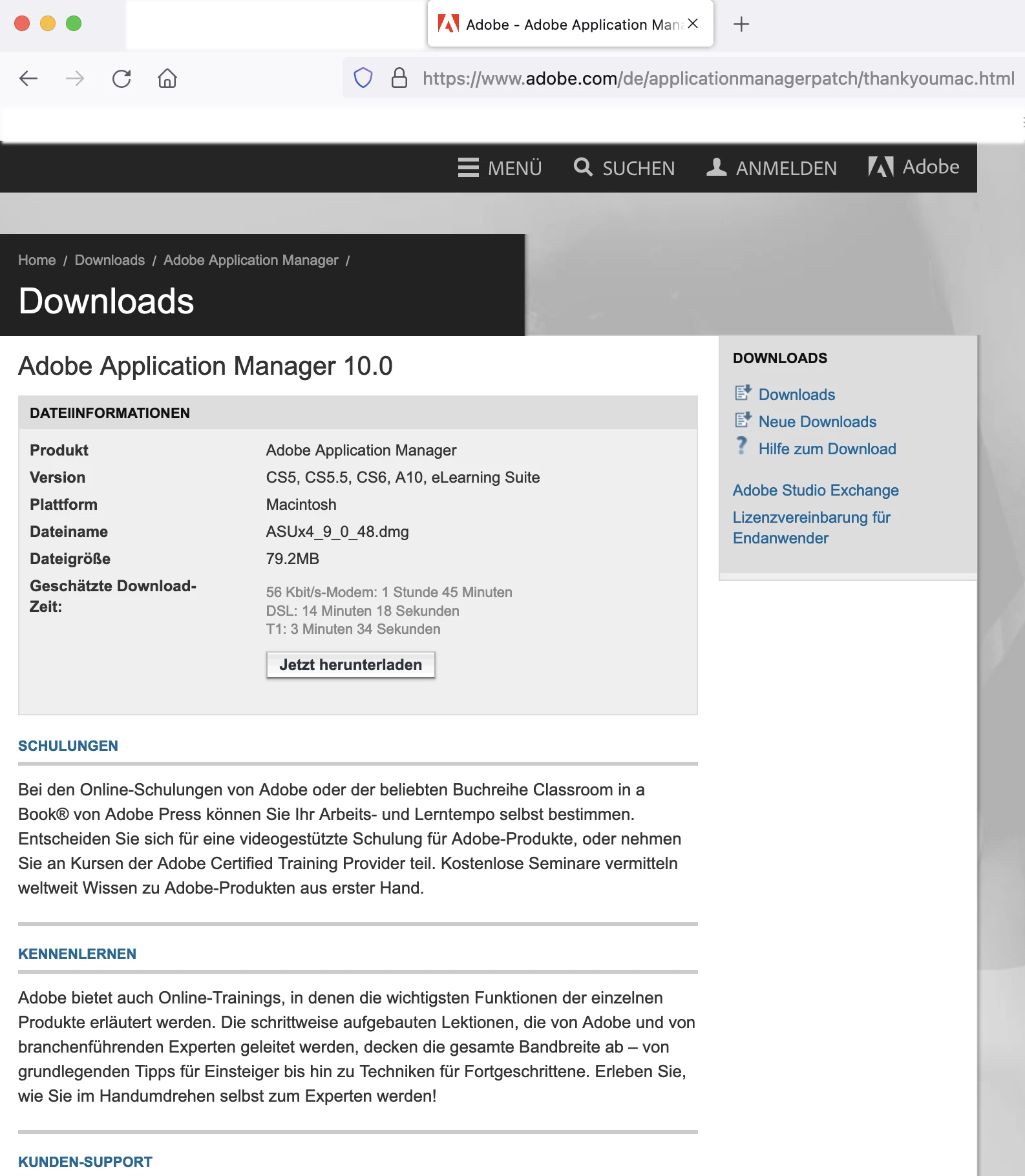1025x1176 pixels.
Task: Click SUCHEN search in header
Action: tap(624, 168)
